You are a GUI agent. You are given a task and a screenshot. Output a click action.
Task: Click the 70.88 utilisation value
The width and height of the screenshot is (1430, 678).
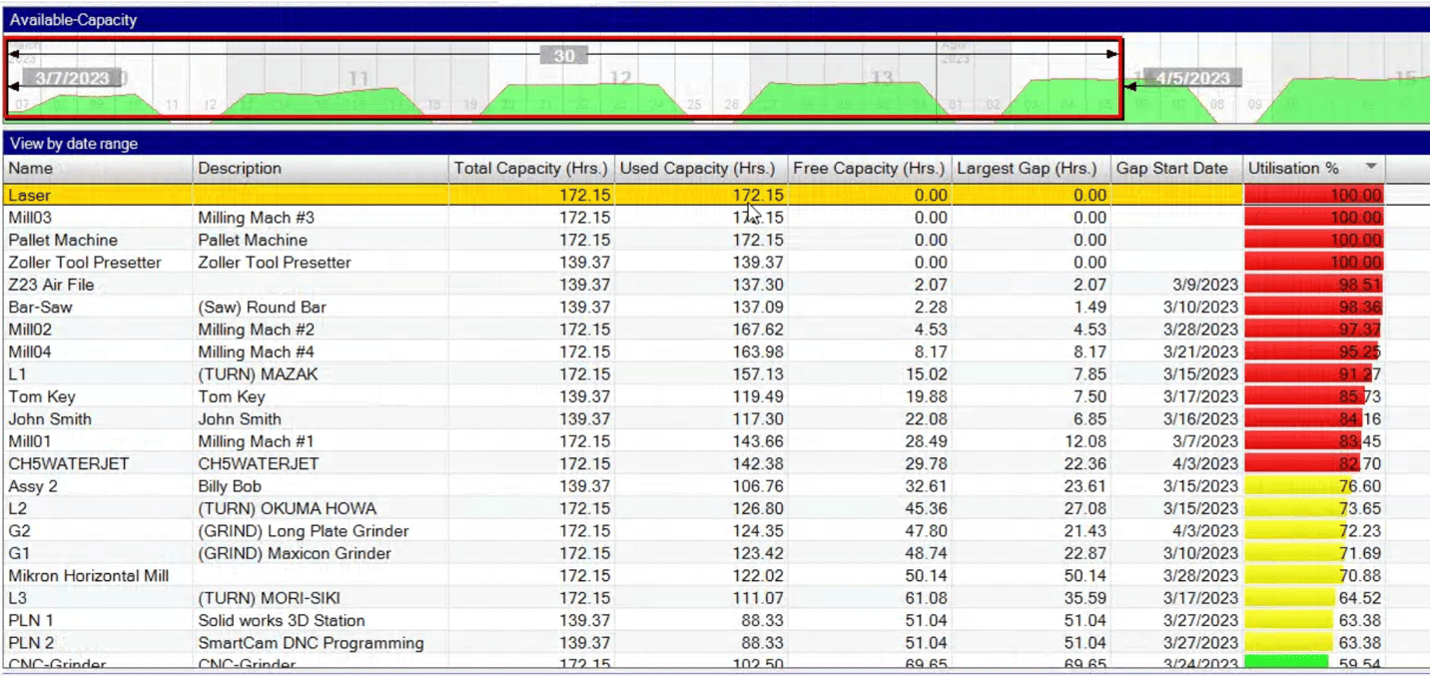[1360, 576]
